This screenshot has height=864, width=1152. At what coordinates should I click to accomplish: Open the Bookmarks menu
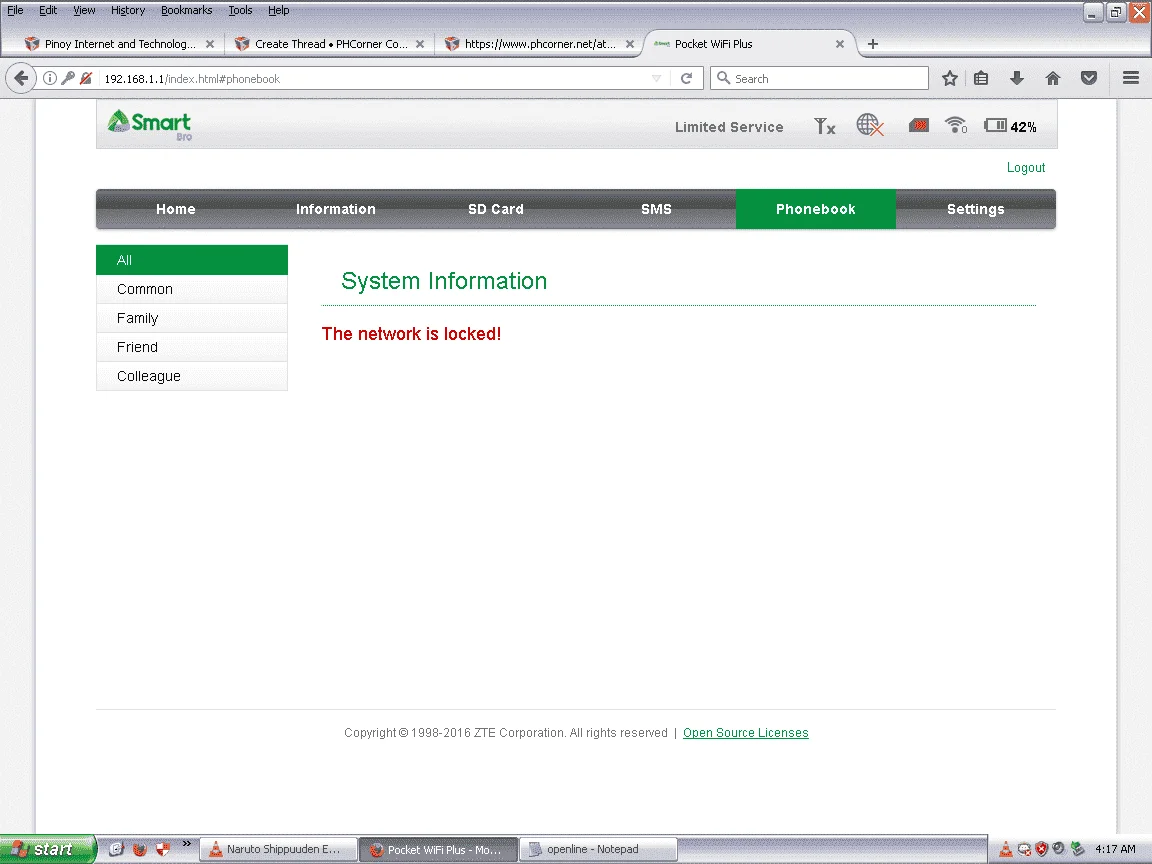pyautogui.click(x=187, y=10)
